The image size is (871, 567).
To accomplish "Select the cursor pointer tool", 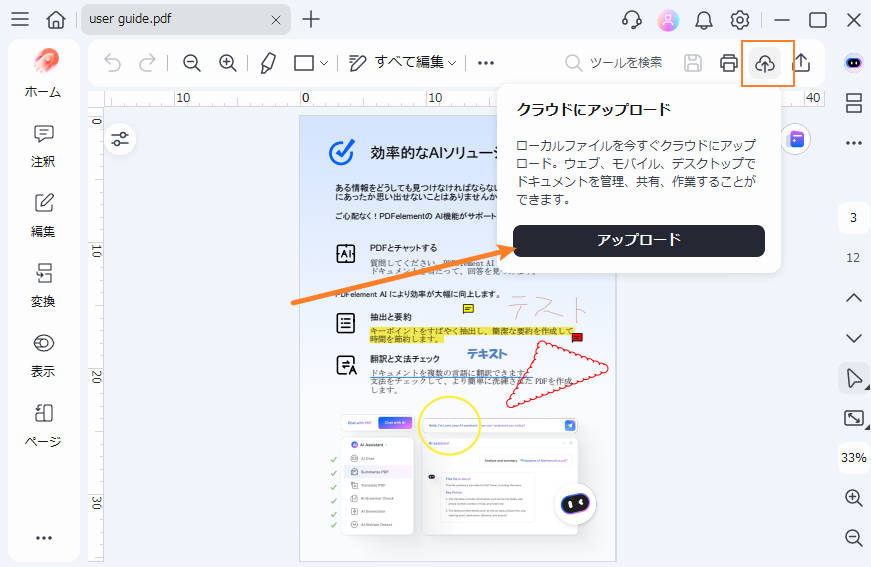I will pyautogui.click(x=854, y=379).
